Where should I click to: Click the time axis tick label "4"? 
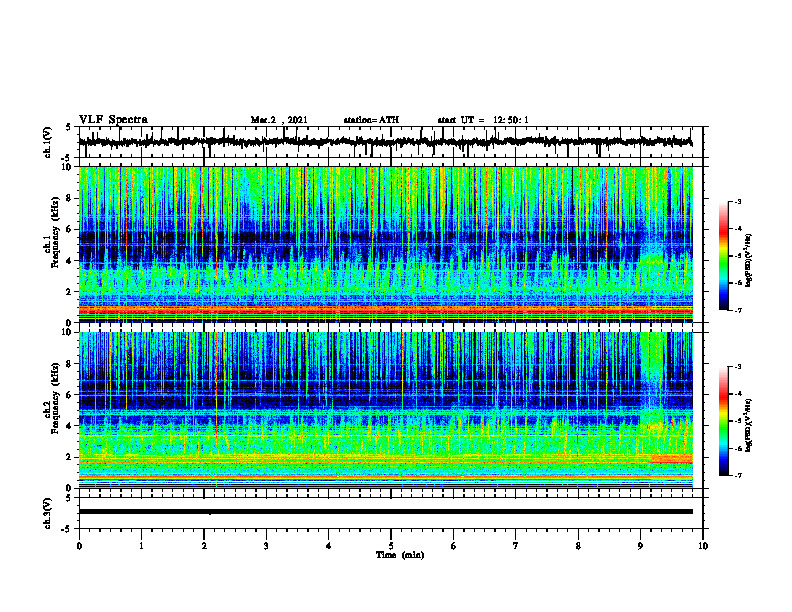click(x=329, y=546)
